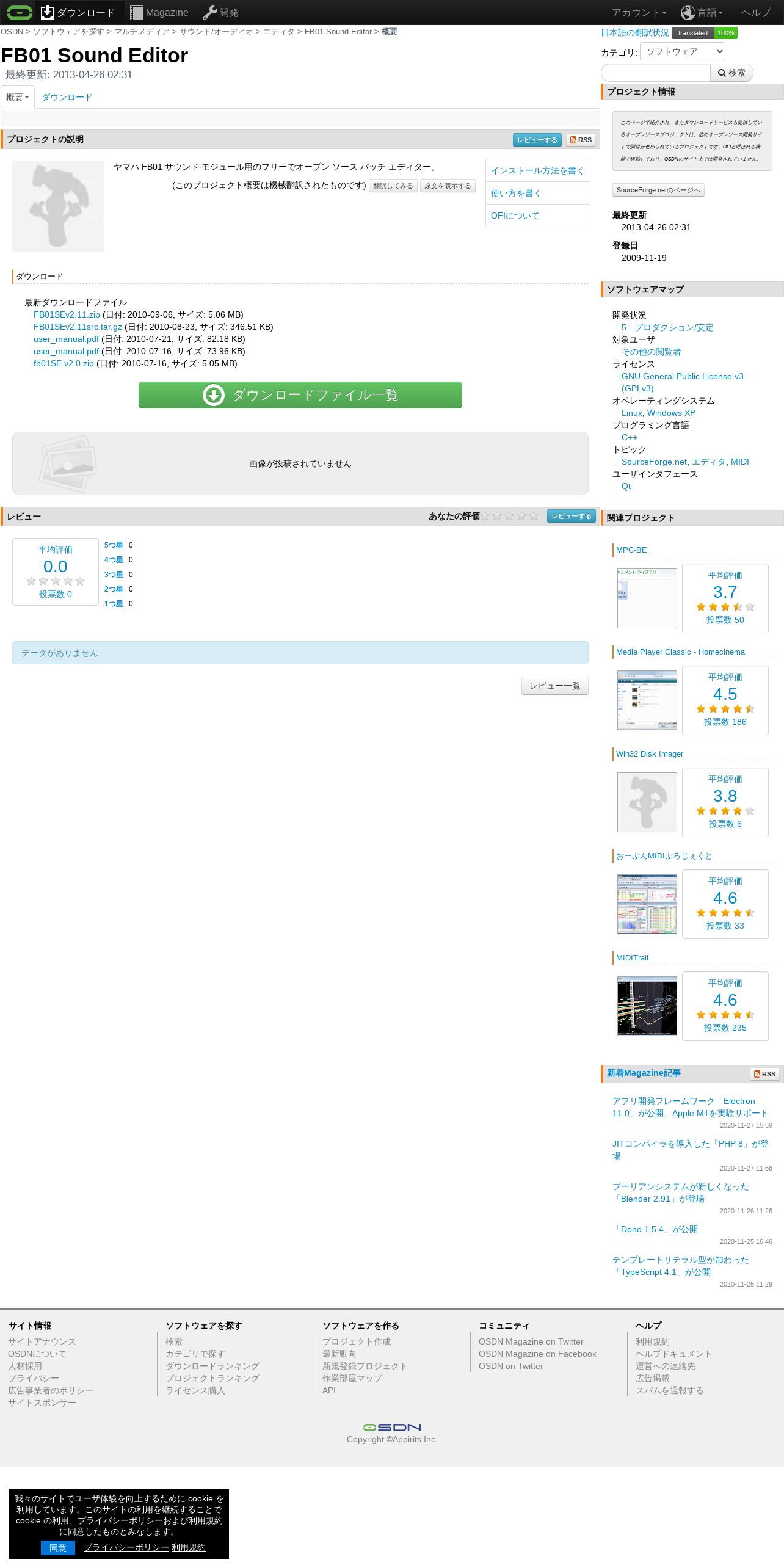Rate with the fifth star in あなたの評価
784x1568 pixels.
(534, 516)
